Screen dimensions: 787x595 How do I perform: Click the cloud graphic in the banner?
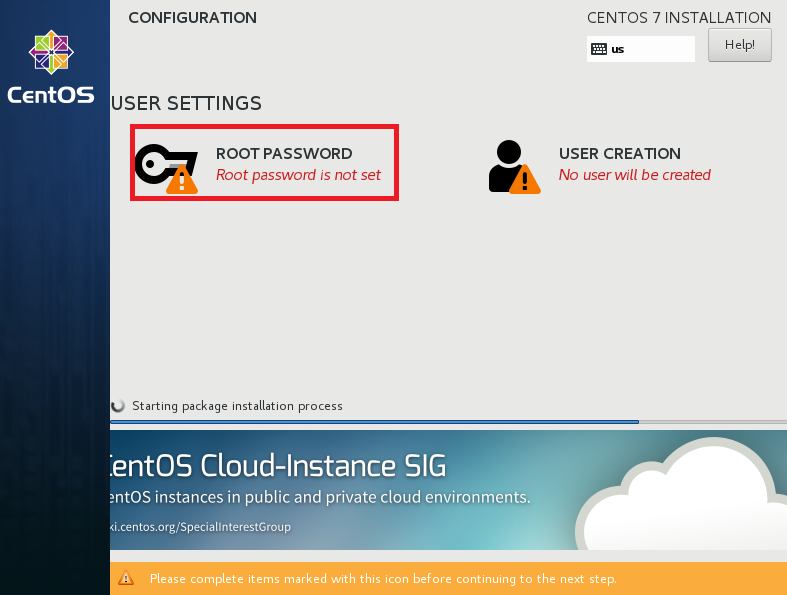[681, 494]
